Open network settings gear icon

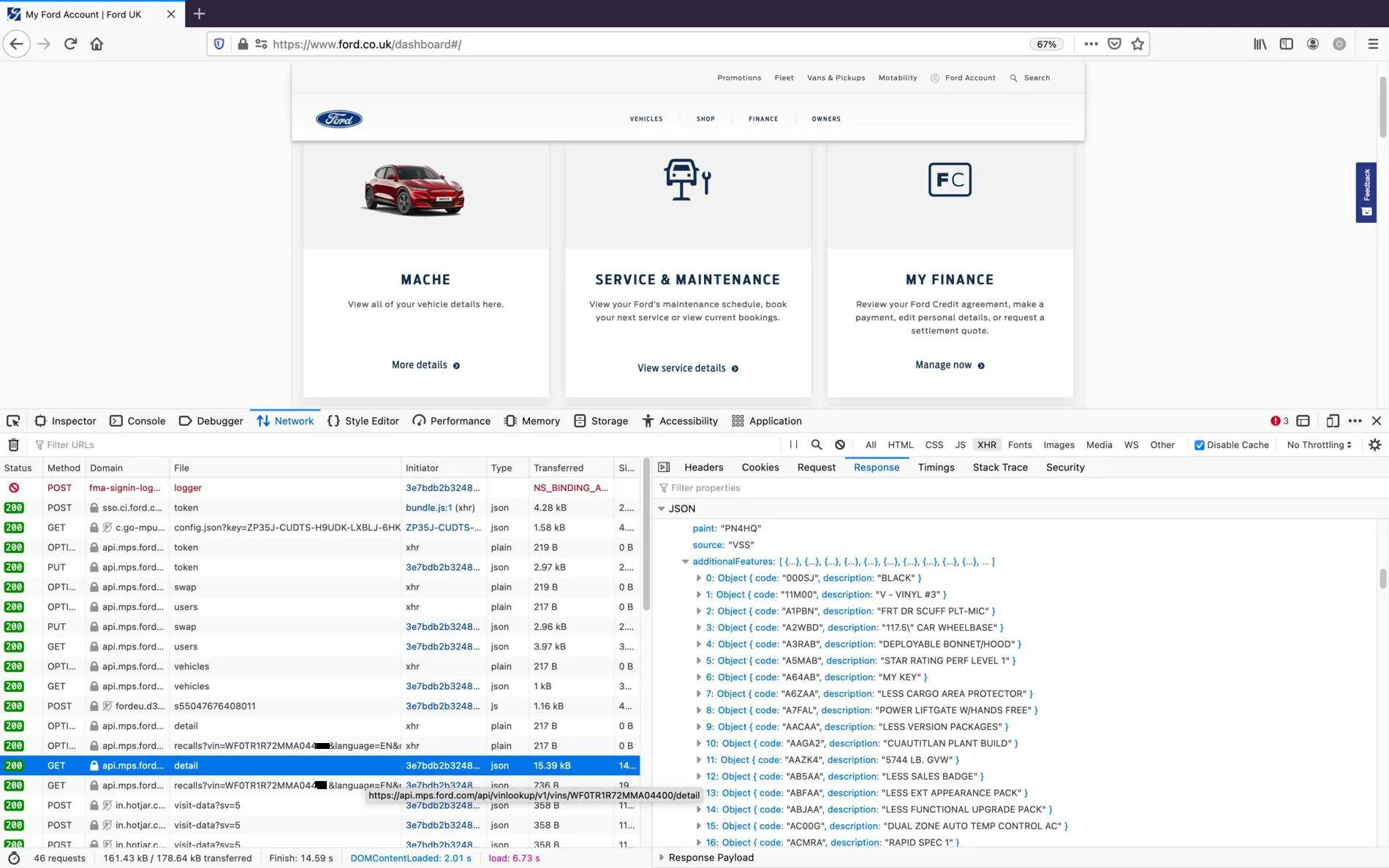tap(1374, 444)
